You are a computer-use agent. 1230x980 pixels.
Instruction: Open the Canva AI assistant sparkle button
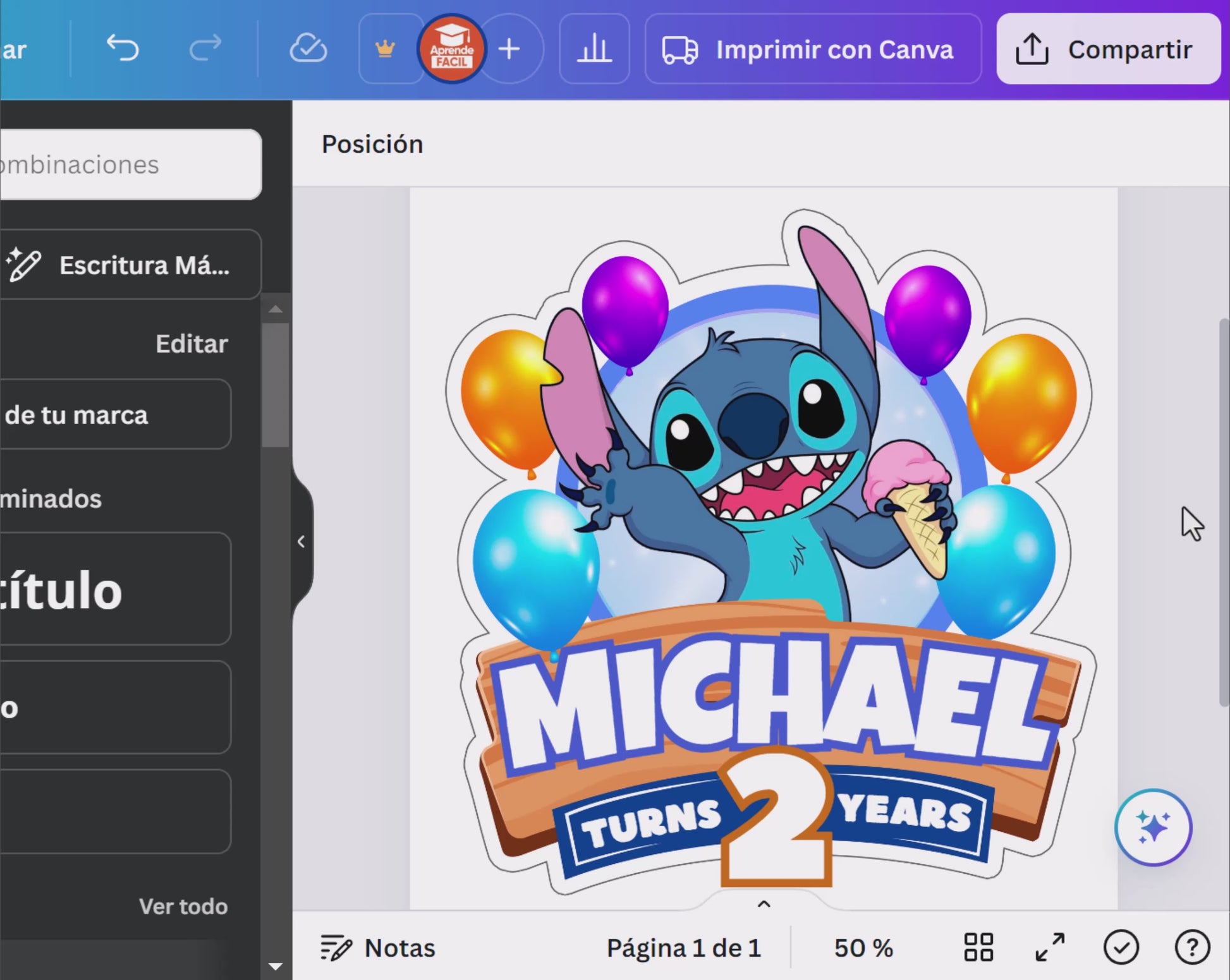(1153, 827)
